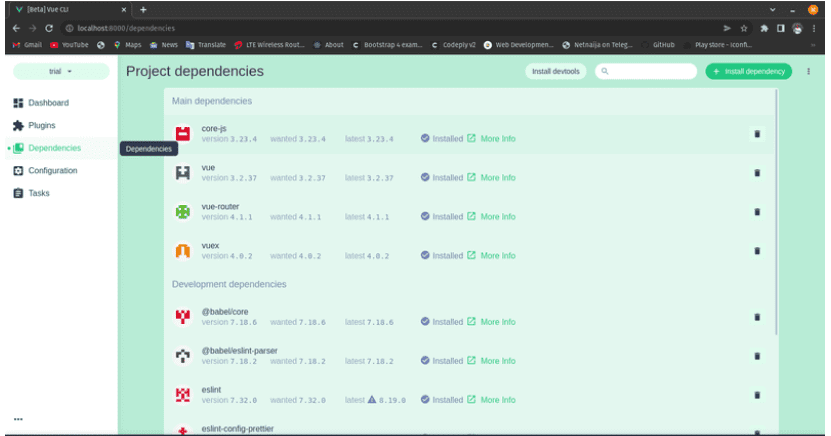Open the YouTube bookmark
The image size is (831, 436).
[69, 45]
